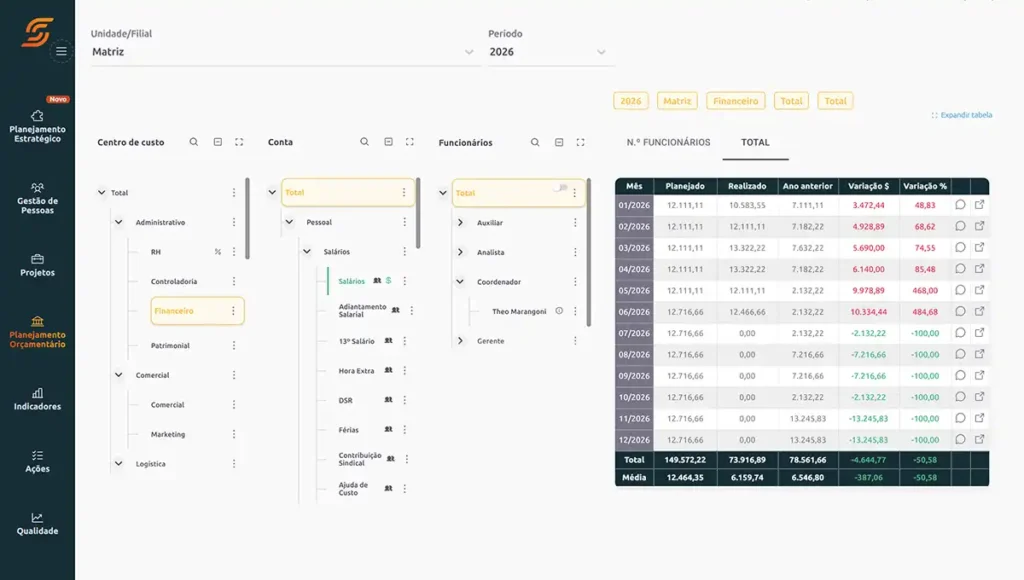This screenshot has height=580, width=1024.
Task: Click the percent icon on RH row
Action: [217, 251]
